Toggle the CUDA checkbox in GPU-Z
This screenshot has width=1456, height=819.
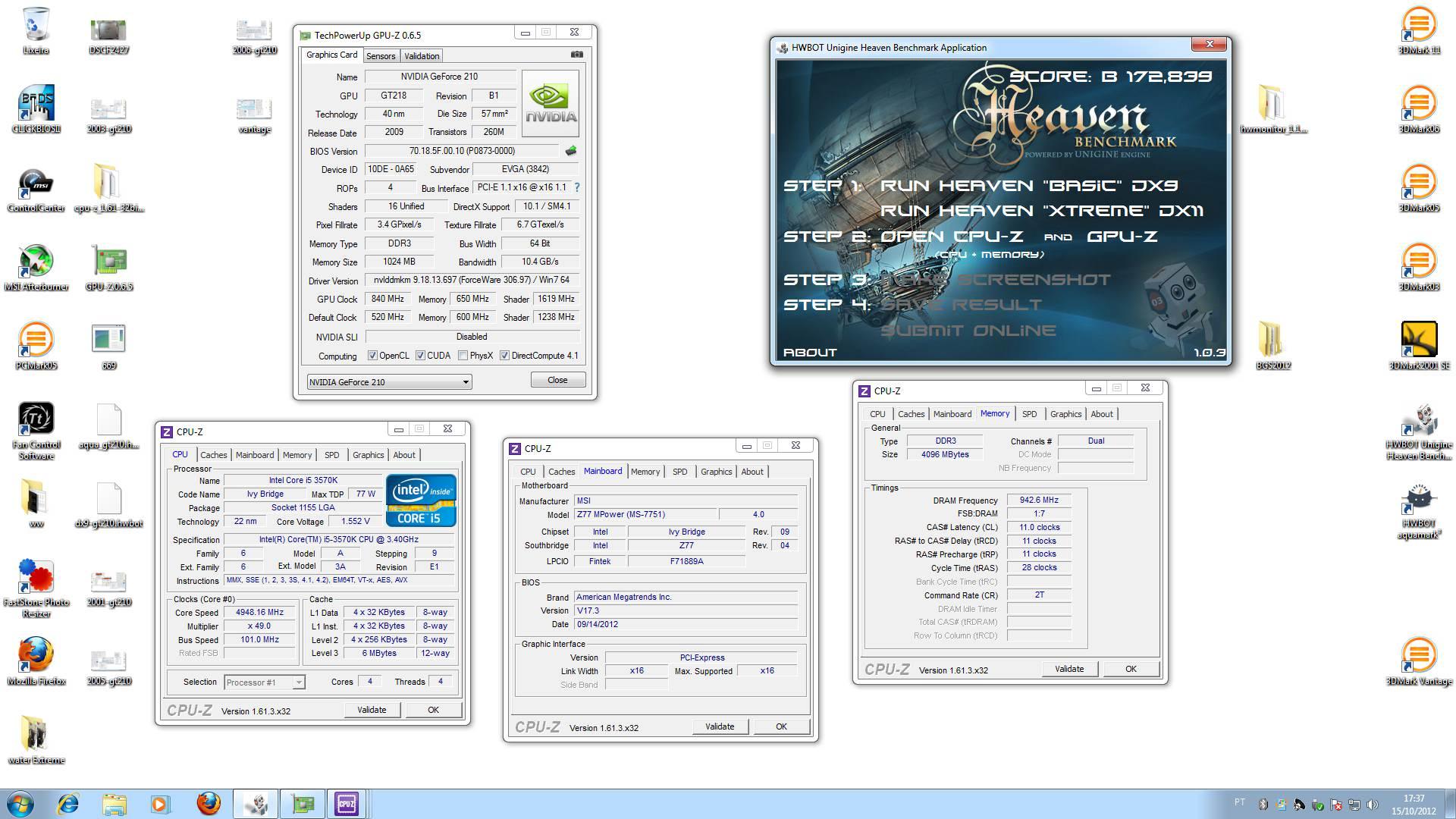420,356
